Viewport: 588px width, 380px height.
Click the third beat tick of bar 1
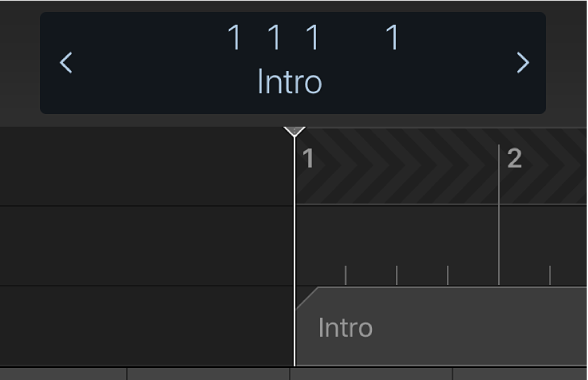(x=397, y=275)
